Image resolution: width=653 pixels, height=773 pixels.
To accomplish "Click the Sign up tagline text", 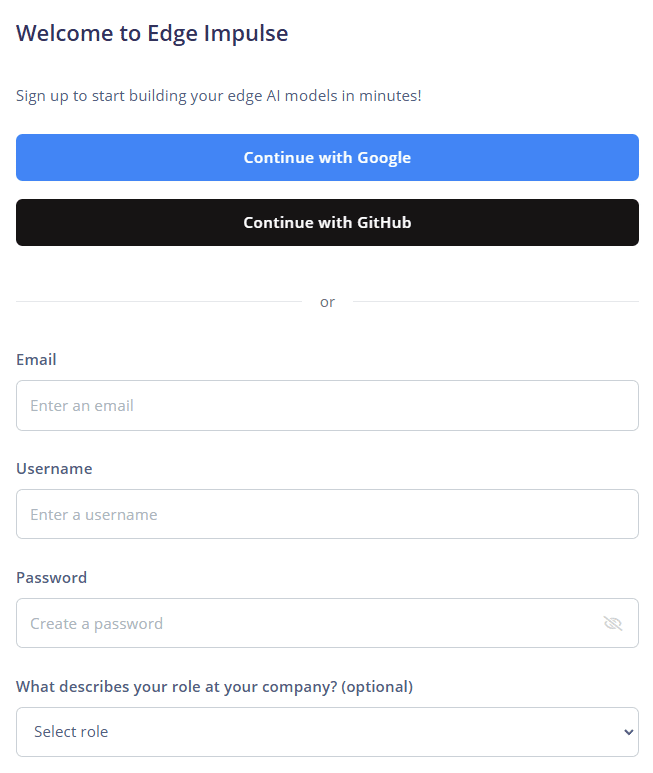I will [x=218, y=96].
